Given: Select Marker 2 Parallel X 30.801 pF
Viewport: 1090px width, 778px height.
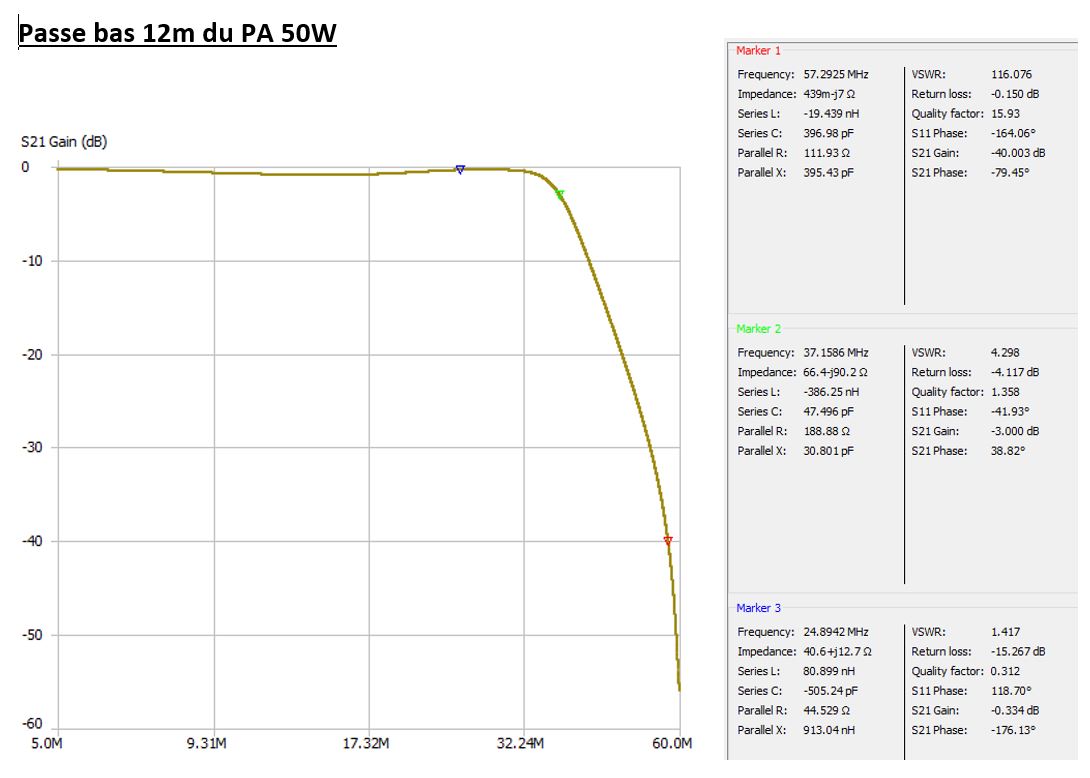Looking at the screenshot, I should (x=829, y=451).
